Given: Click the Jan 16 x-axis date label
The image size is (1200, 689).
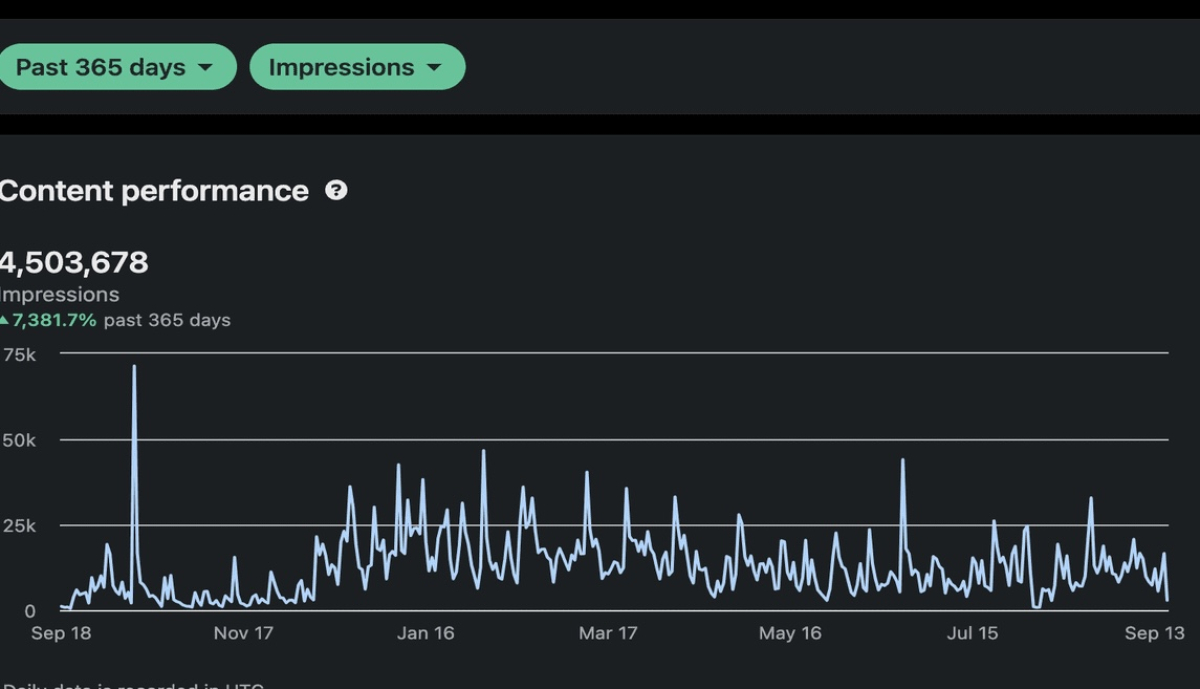Looking at the screenshot, I should pos(425,633).
